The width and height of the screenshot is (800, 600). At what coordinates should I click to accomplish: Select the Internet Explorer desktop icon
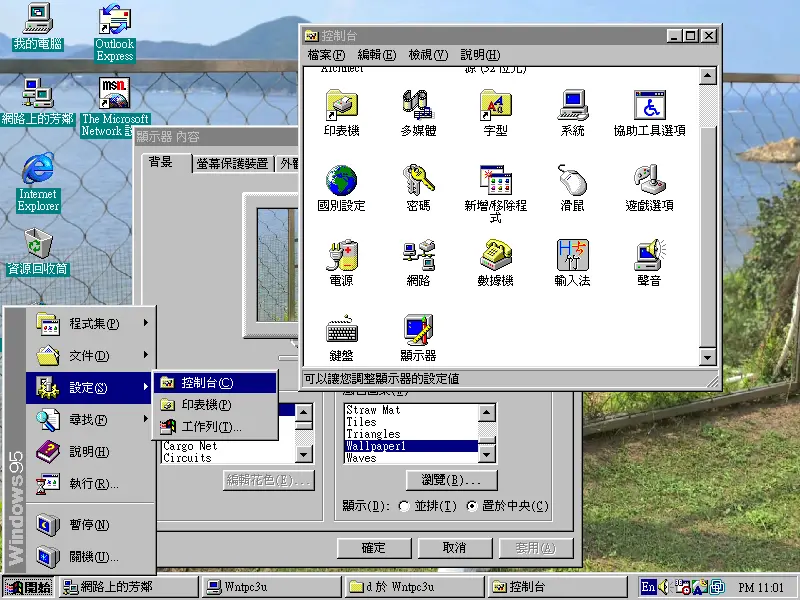pos(38,182)
